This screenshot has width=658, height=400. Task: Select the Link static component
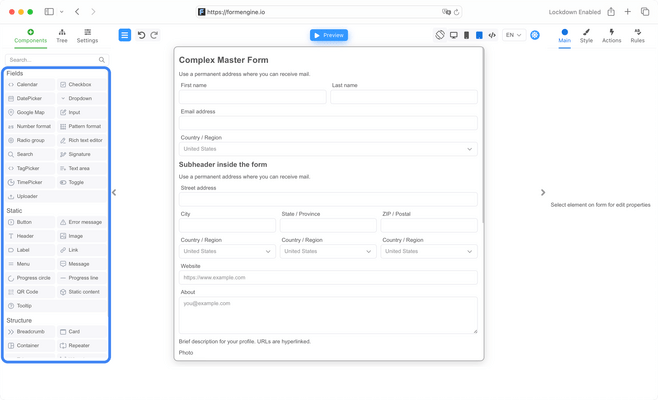82,250
